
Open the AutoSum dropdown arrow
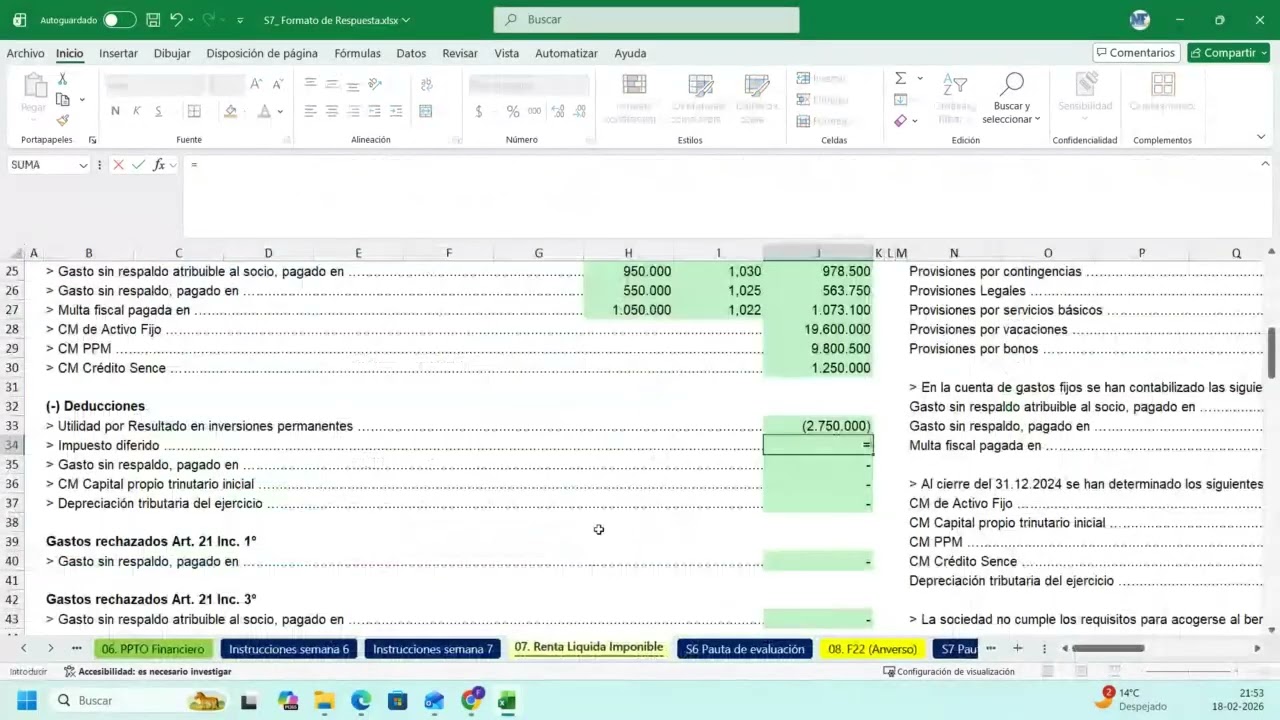coord(920,78)
